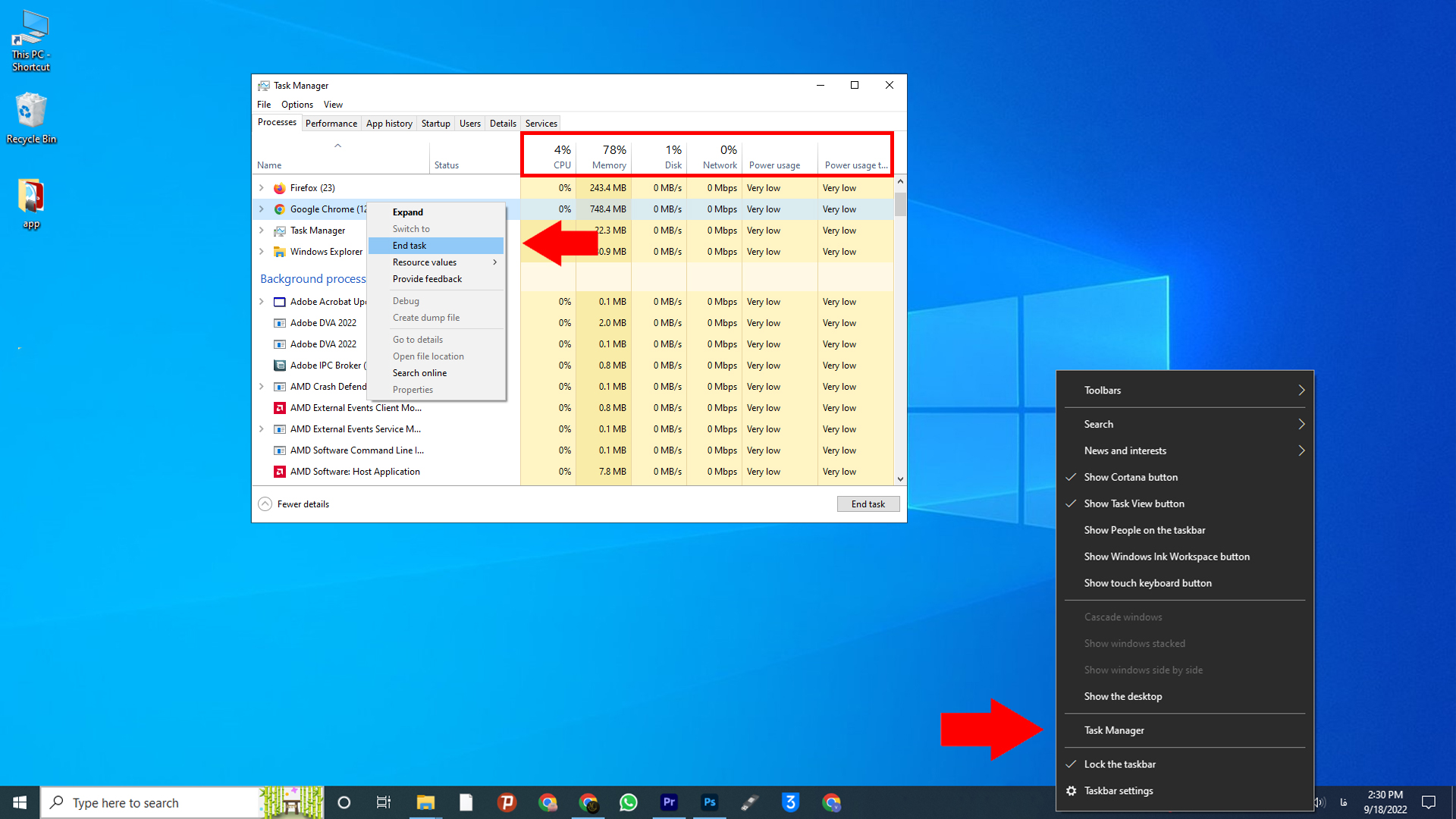Uncheck Show Task View button
This screenshot has width=1456, height=819.
[1185, 504]
